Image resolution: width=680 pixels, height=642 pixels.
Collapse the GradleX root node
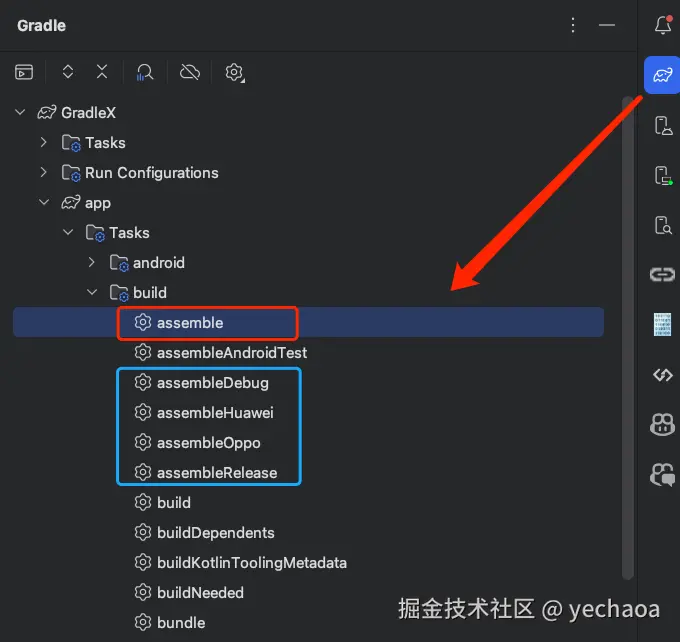[x=20, y=112]
